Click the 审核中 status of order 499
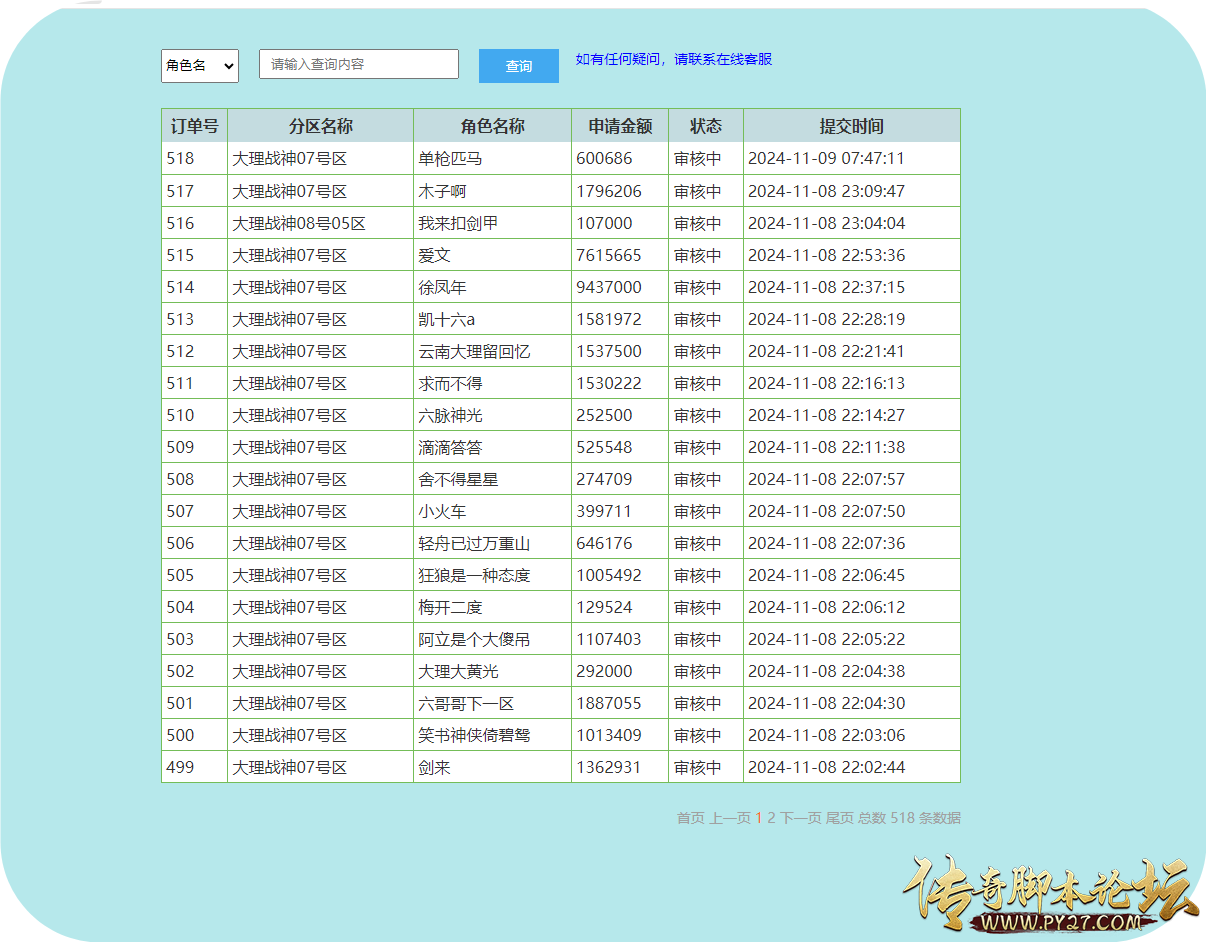This screenshot has width=1206, height=942. 697,767
